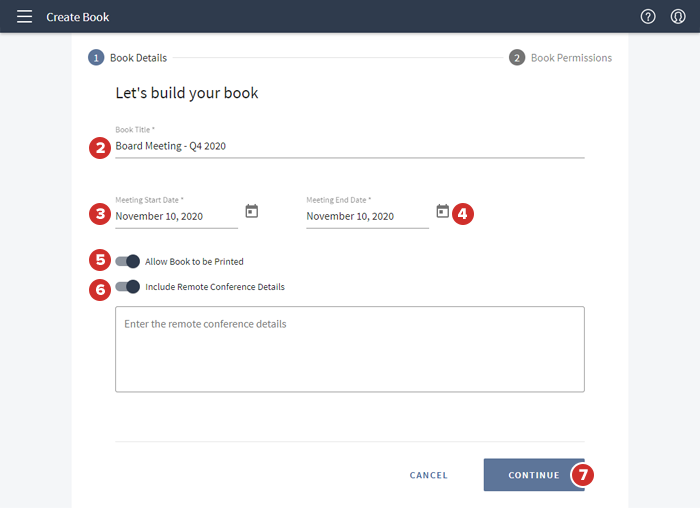Screen dimensions: 700x508
Task: Click the Meeting End Date field
Action: [366, 216]
